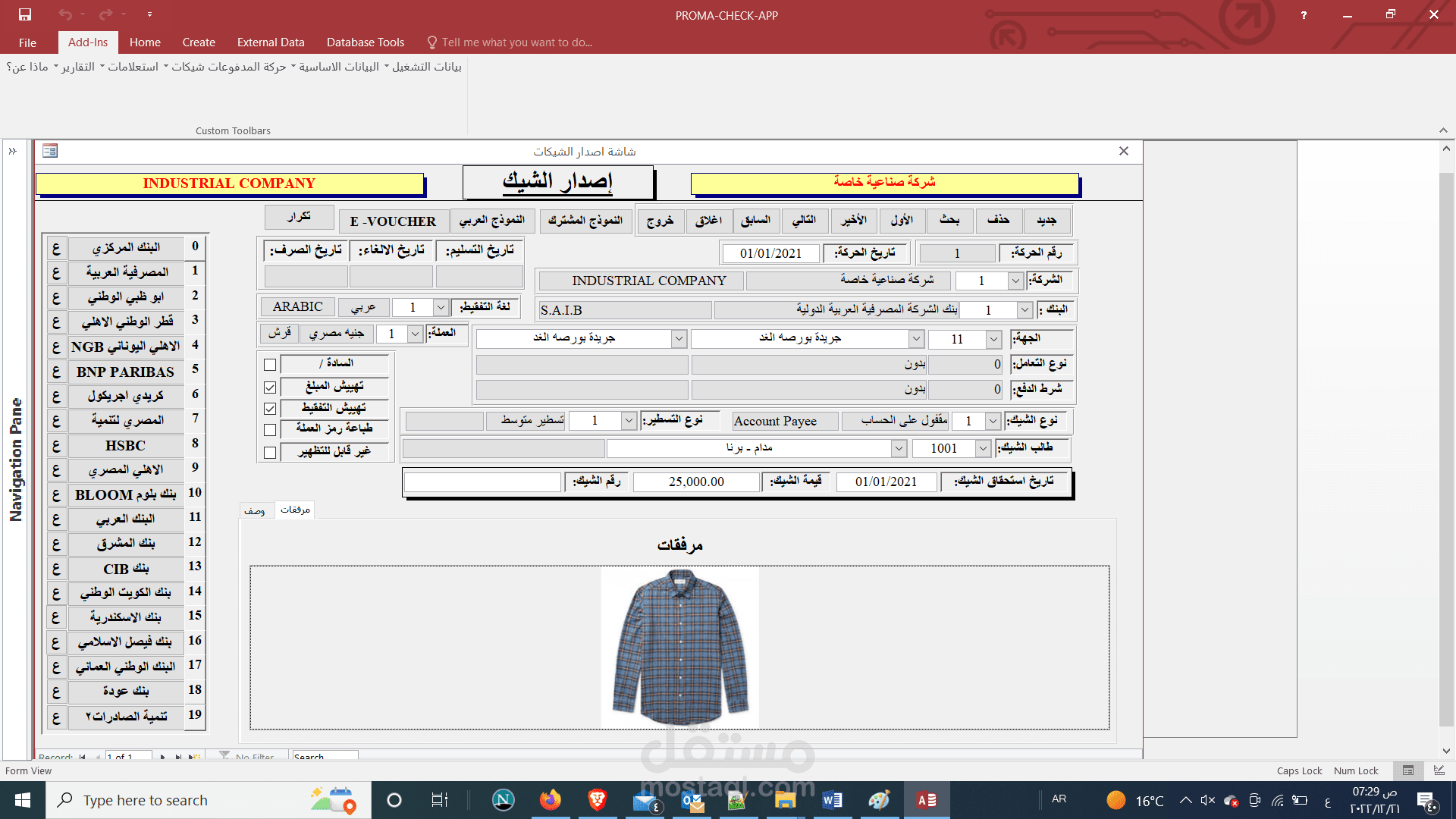This screenshot has height=819, width=1456.
Task: Click the تكرار repeat button
Action: pos(299,217)
